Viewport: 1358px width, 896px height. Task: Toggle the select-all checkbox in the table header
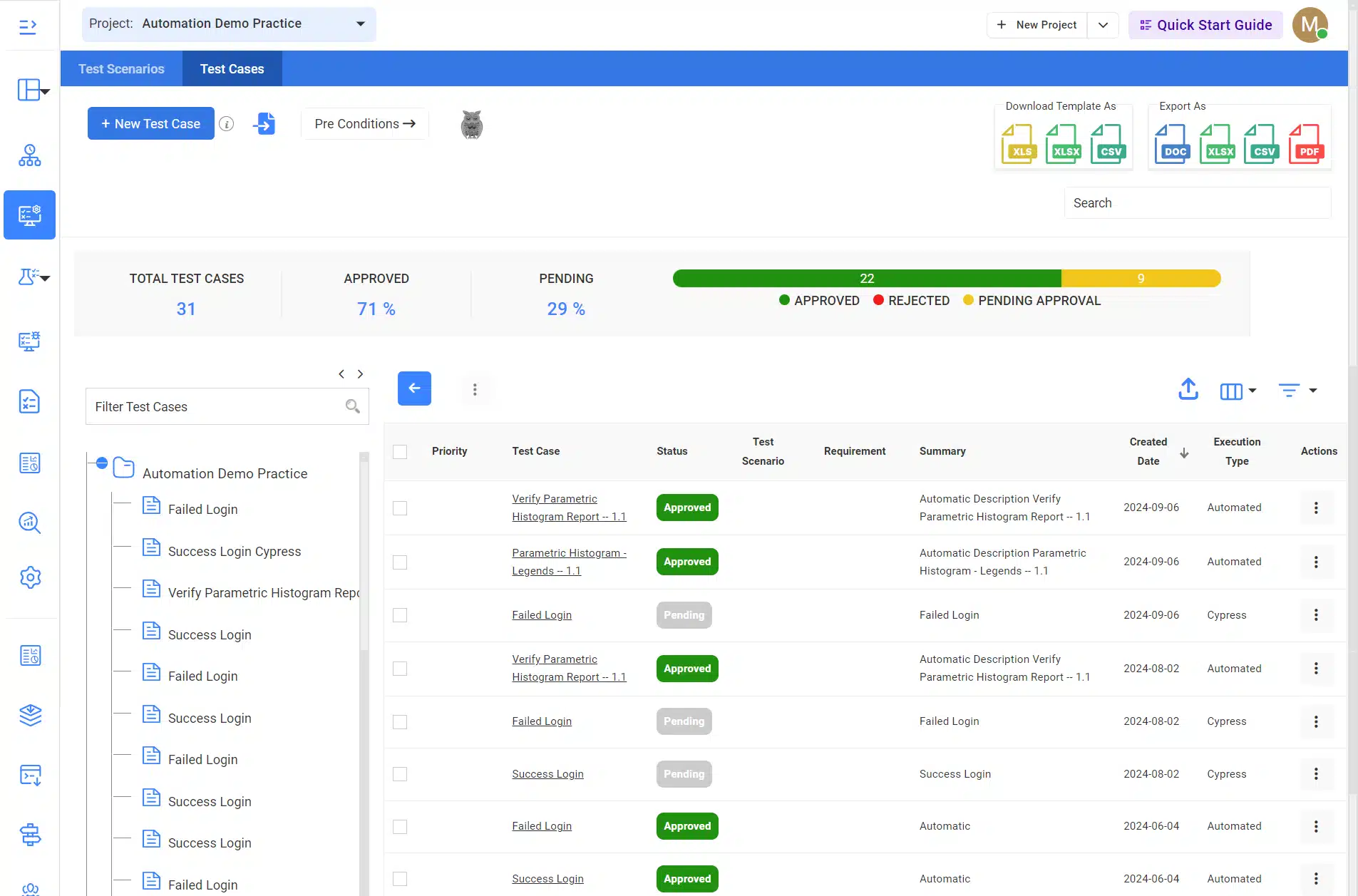tap(400, 452)
